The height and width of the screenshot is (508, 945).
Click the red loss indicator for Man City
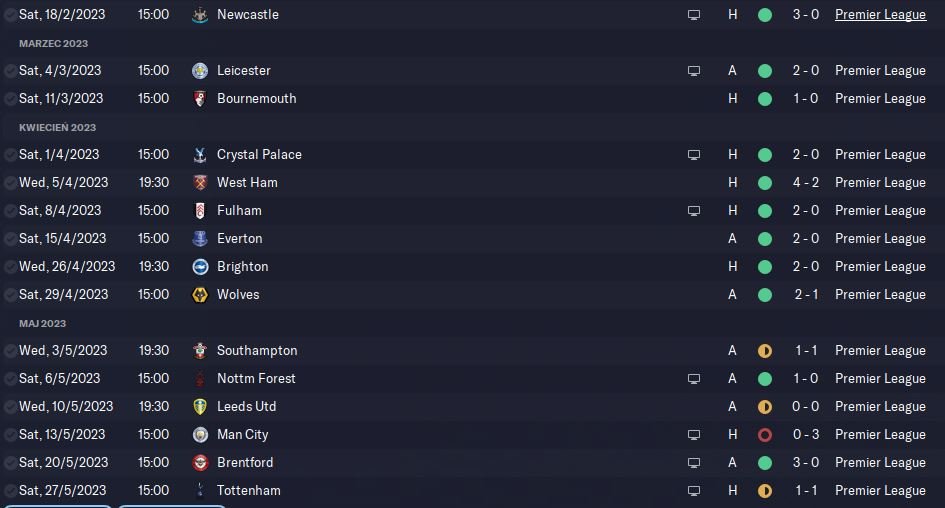[765, 434]
